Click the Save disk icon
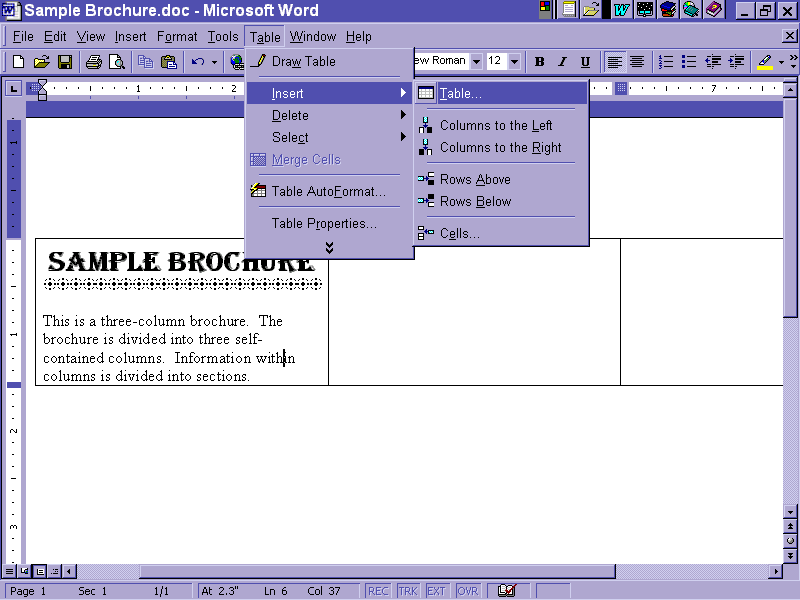Image resolution: width=800 pixels, height=600 pixels. point(65,62)
